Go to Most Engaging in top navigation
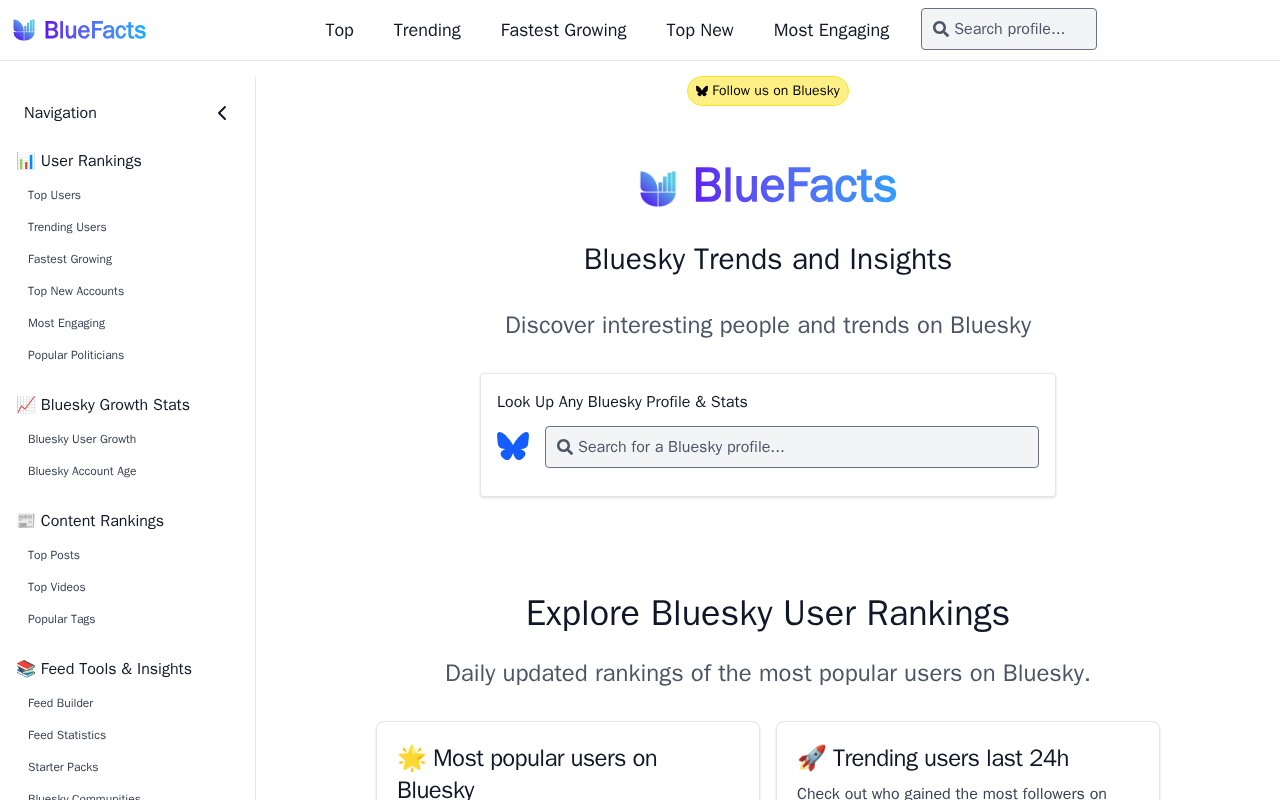Image resolution: width=1280 pixels, height=800 pixels. point(832,30)
